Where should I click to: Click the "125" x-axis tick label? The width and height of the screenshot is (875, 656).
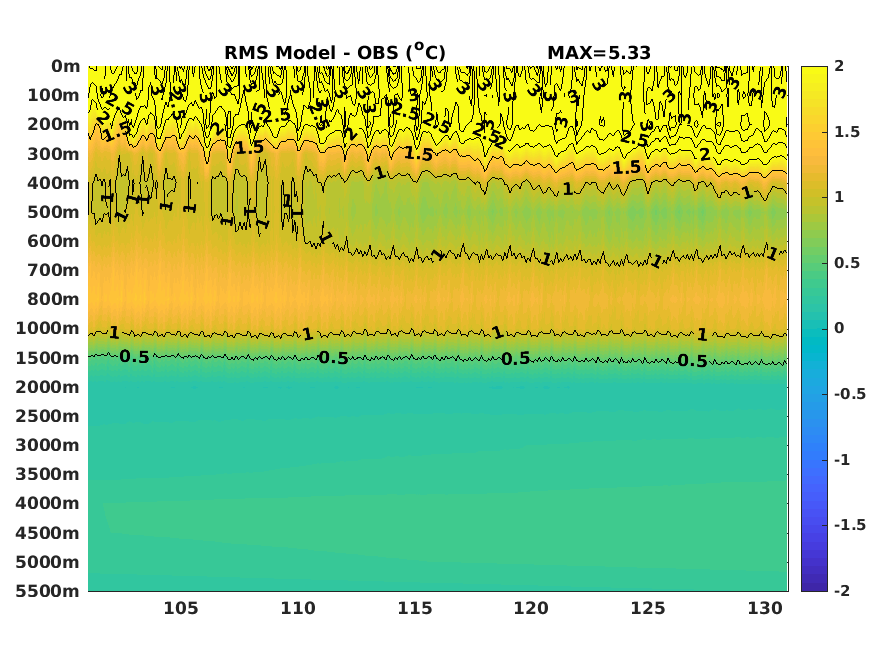point(648,608)
